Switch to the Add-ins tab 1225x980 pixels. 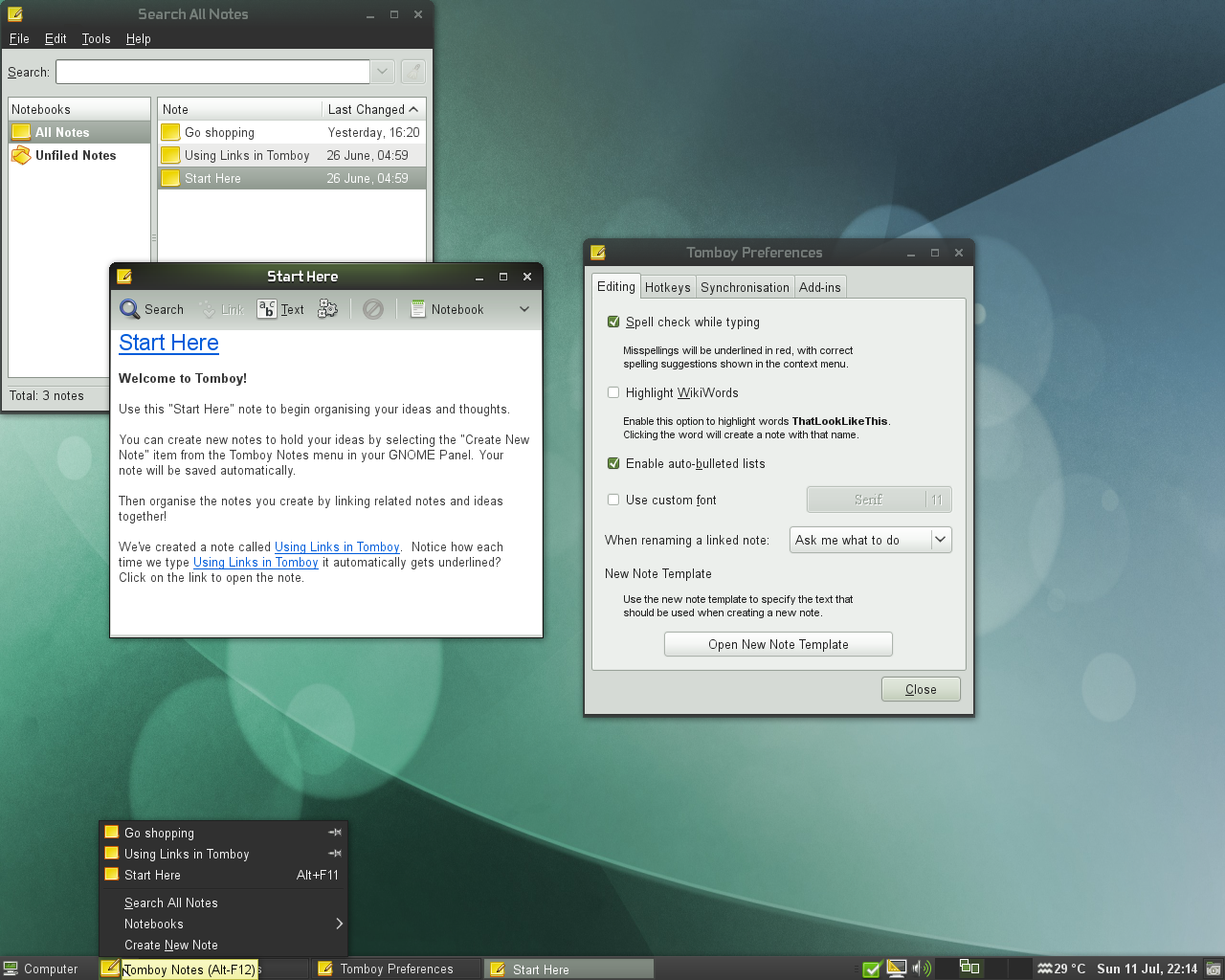(820, 287)
